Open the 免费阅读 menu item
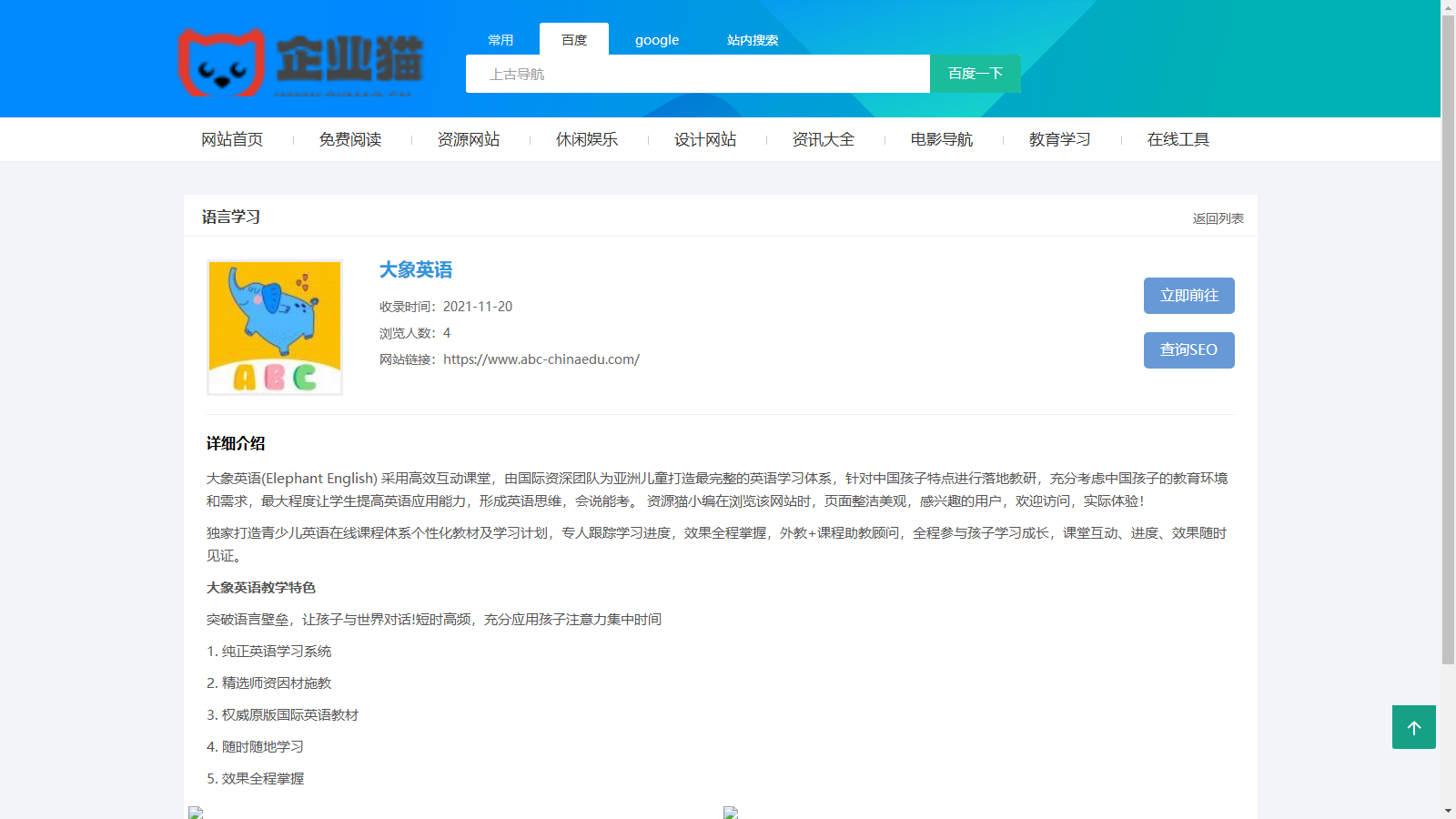The height and width of the screenshot is (819, 1456). pos(350,139)
